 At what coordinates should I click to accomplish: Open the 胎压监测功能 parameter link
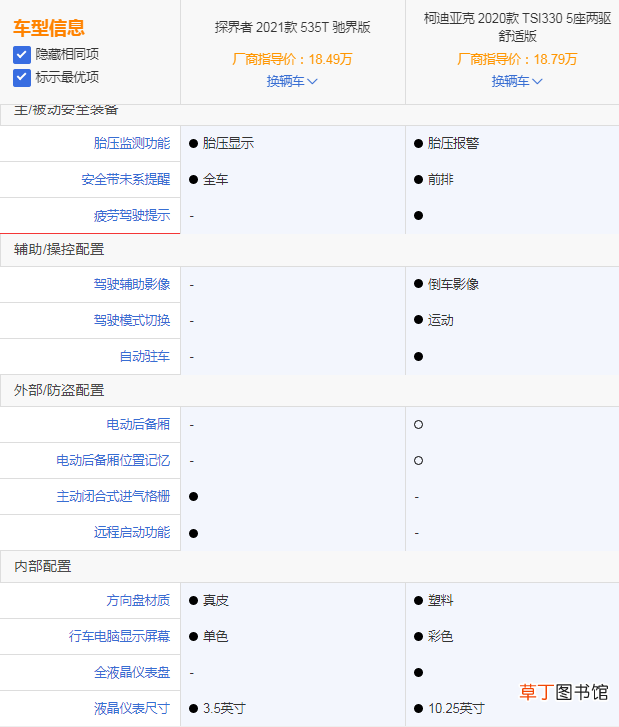point(132,143)
